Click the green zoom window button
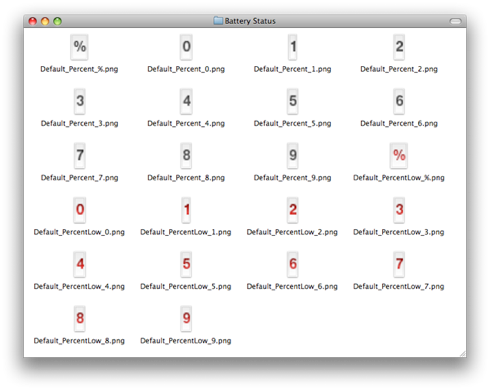Viewport: 490px width, 390px height. tap(57, 21)
